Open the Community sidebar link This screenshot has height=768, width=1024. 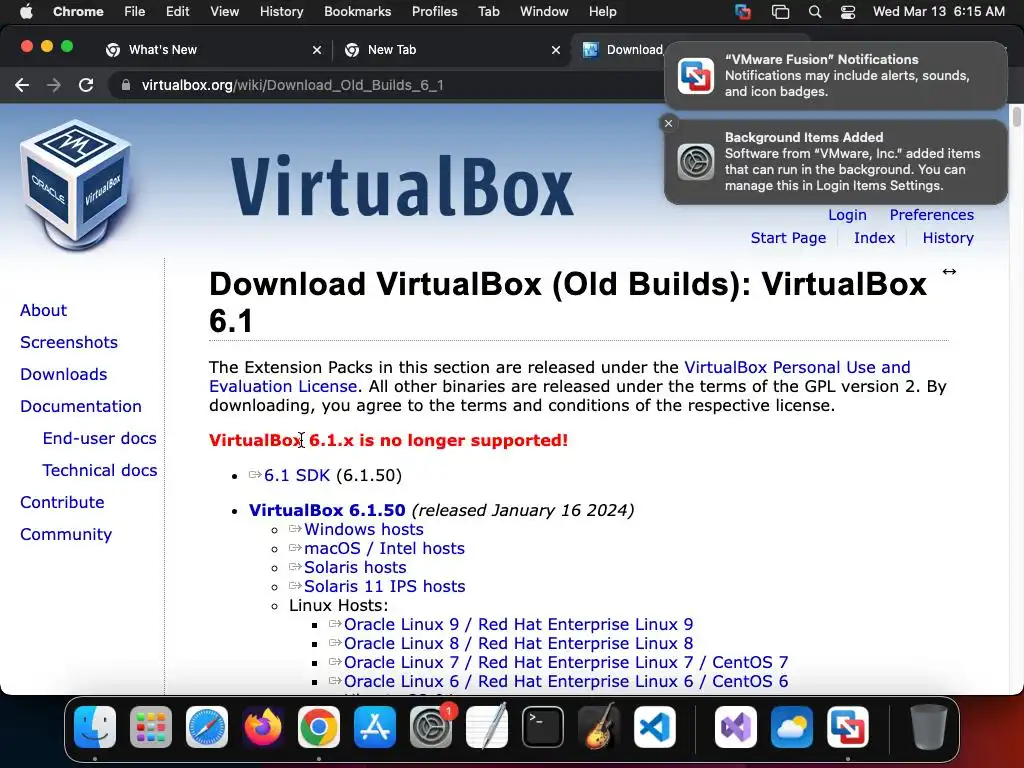pos(66,534)
